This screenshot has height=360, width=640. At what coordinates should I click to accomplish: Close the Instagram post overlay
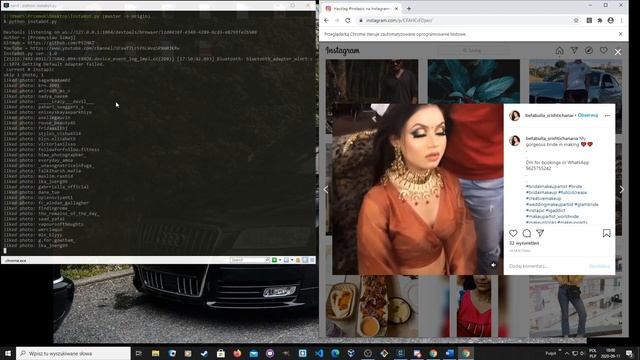618,52
